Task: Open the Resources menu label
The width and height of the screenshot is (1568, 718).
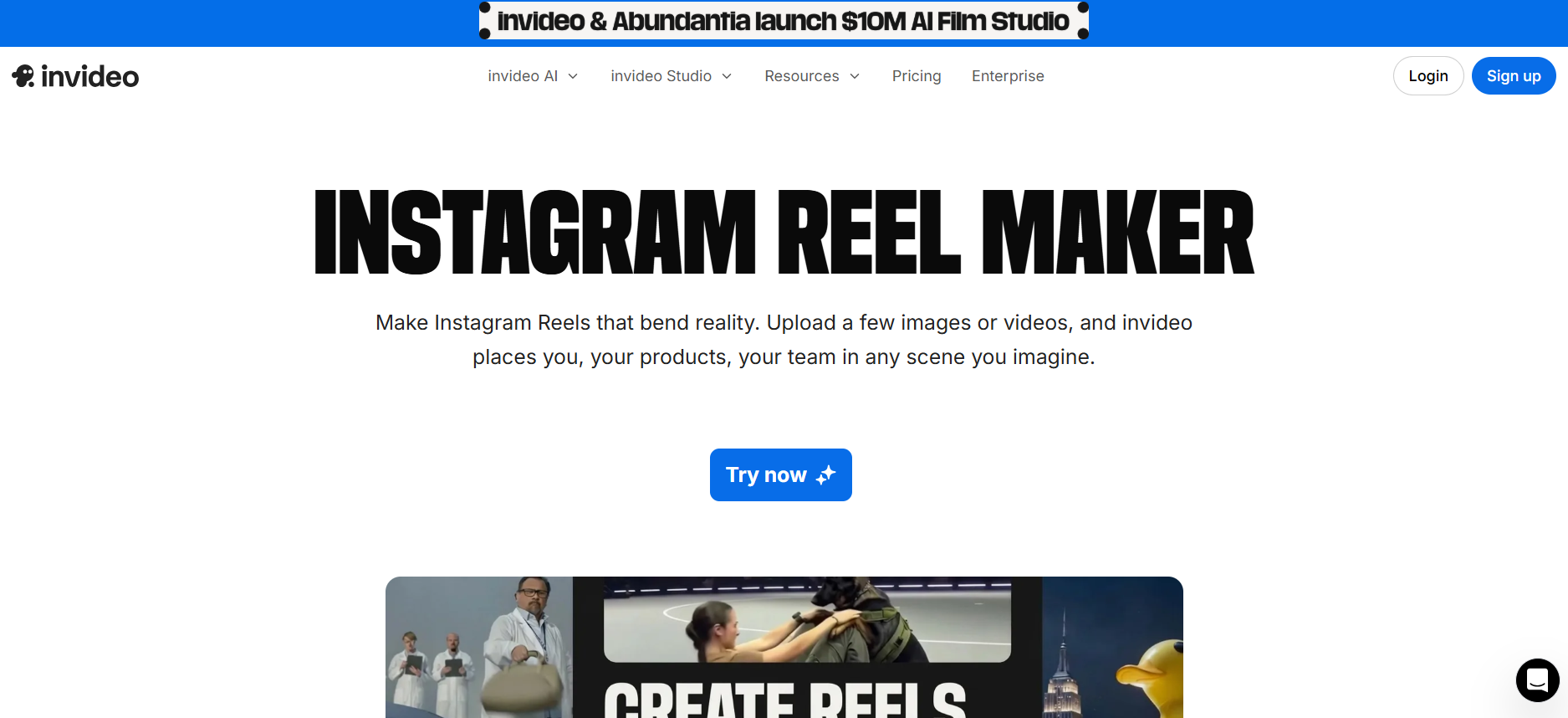Action: tap(802, 76)
